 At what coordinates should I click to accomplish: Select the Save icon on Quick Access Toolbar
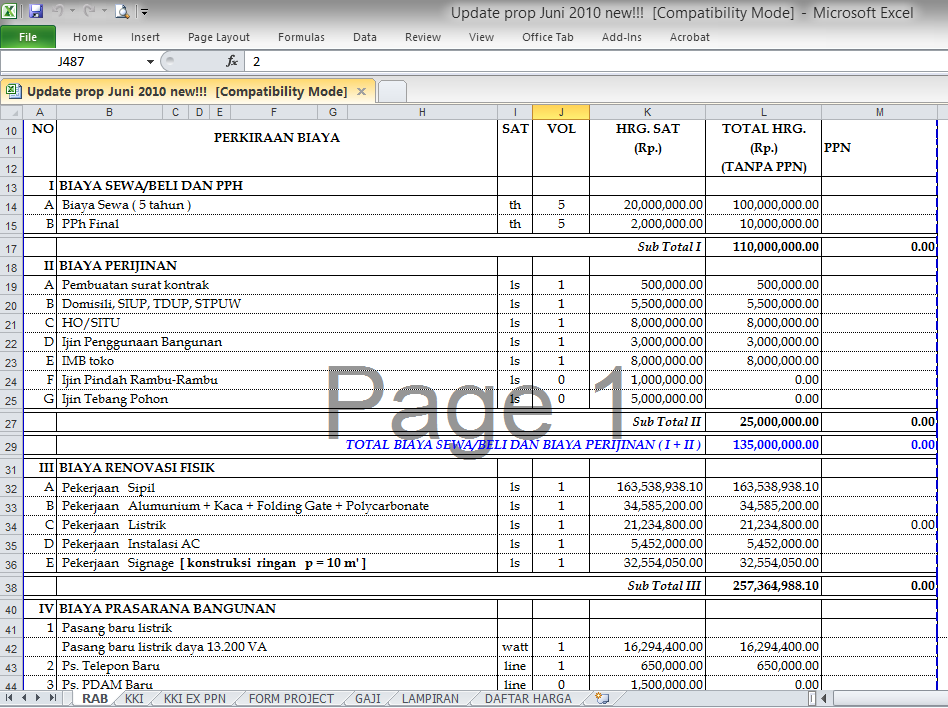(x=35, y=10)
